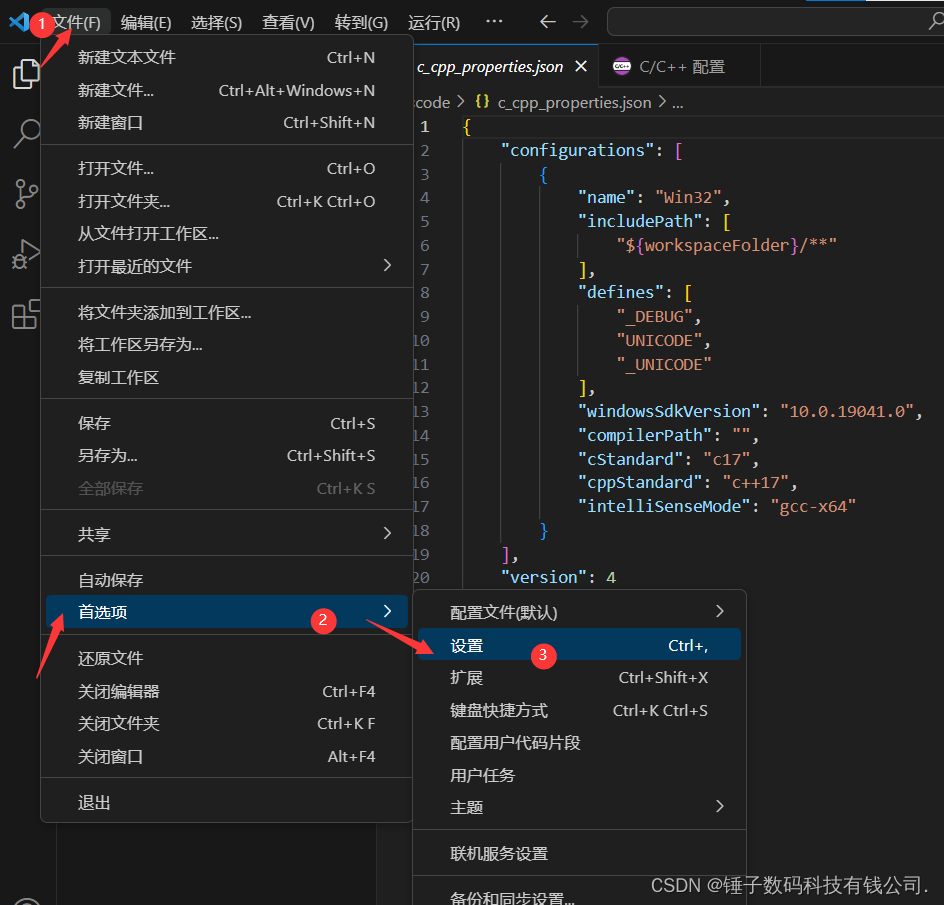Screen dimensions: 944x905
Task: Open the Run and Debug view icon
Action: click(x=25, y=255)
